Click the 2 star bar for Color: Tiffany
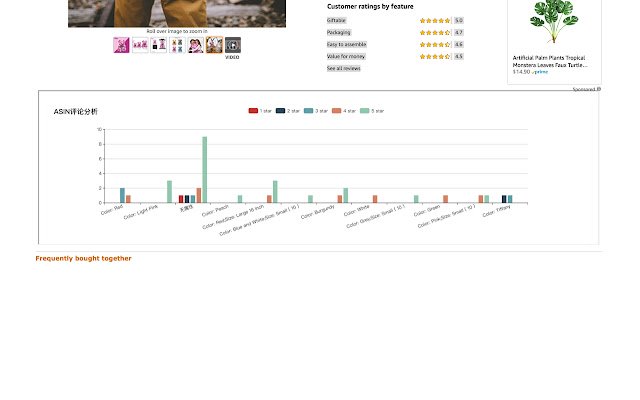 click(x=504, y=199)
